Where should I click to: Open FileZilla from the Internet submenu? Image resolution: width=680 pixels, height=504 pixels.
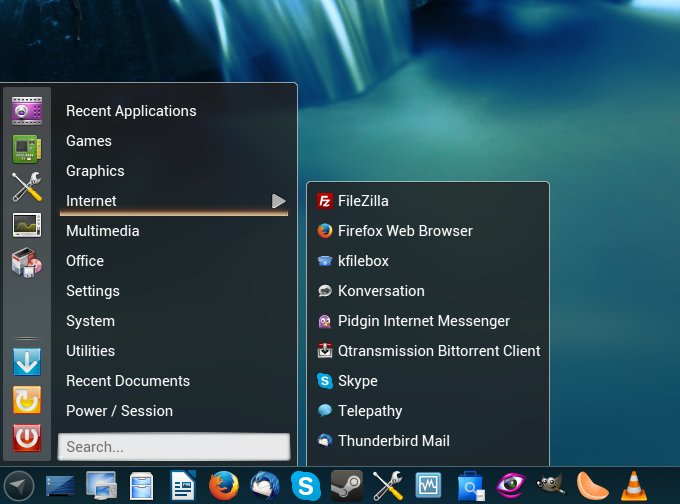click(x=428, y=201)
